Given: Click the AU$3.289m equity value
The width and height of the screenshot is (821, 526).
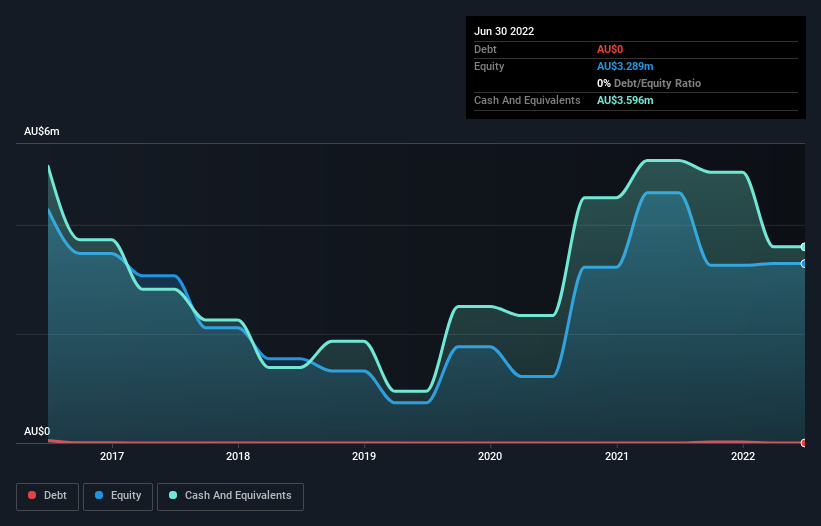Looking at the screenshot, I should click(625, 66).
